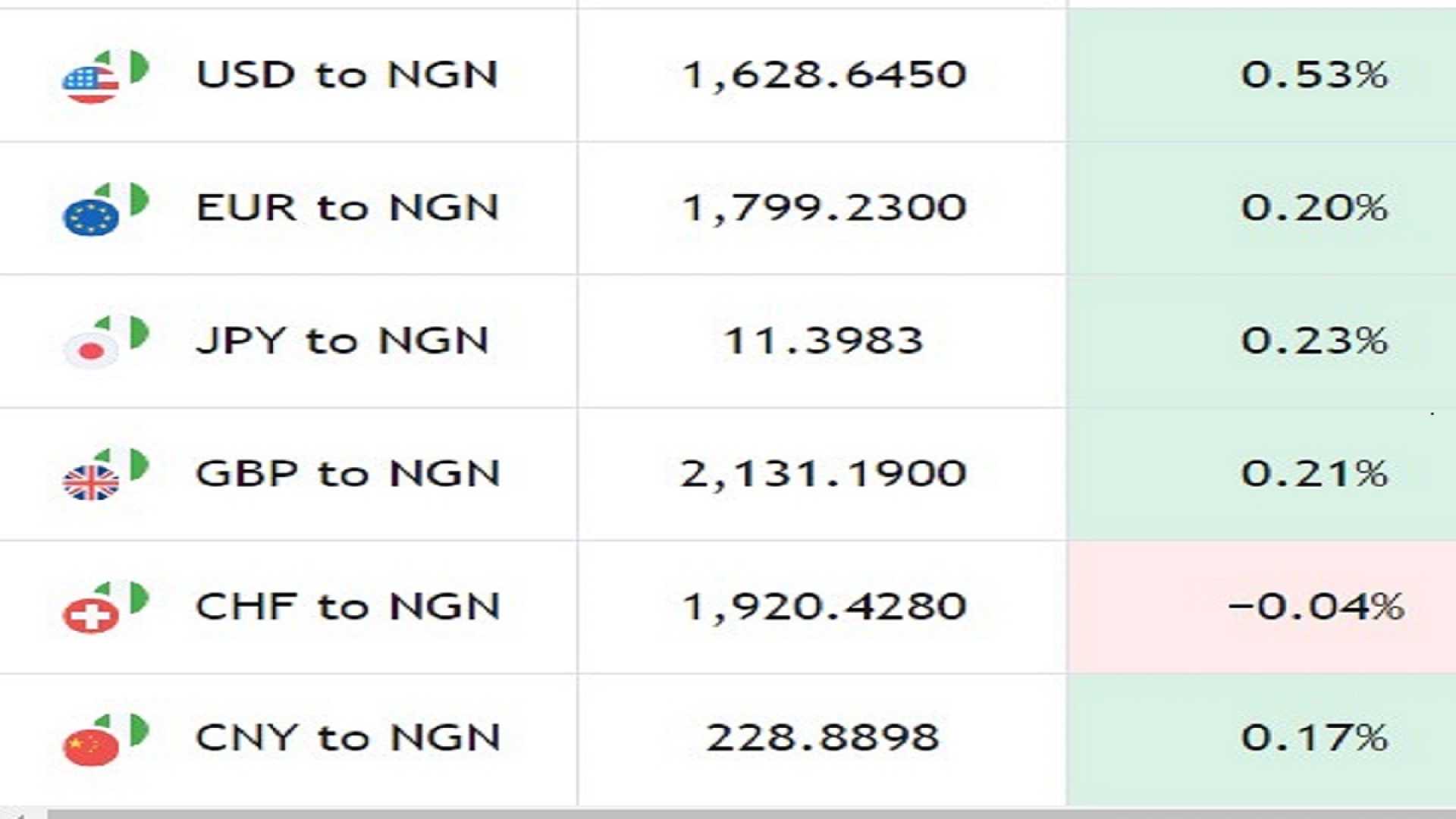Click the Swiss flag currency icon

91,614
